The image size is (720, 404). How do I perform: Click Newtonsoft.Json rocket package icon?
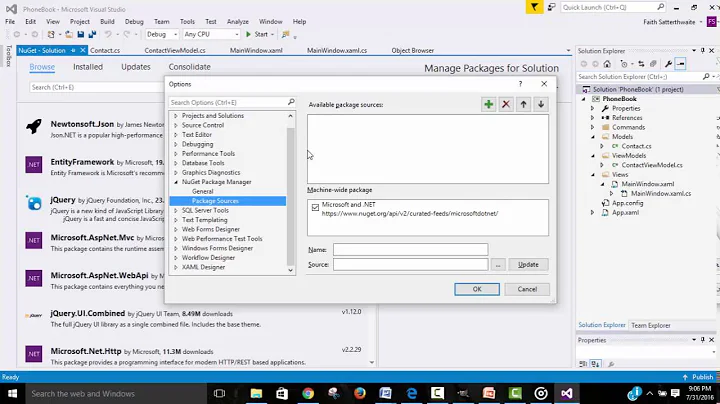34,126
